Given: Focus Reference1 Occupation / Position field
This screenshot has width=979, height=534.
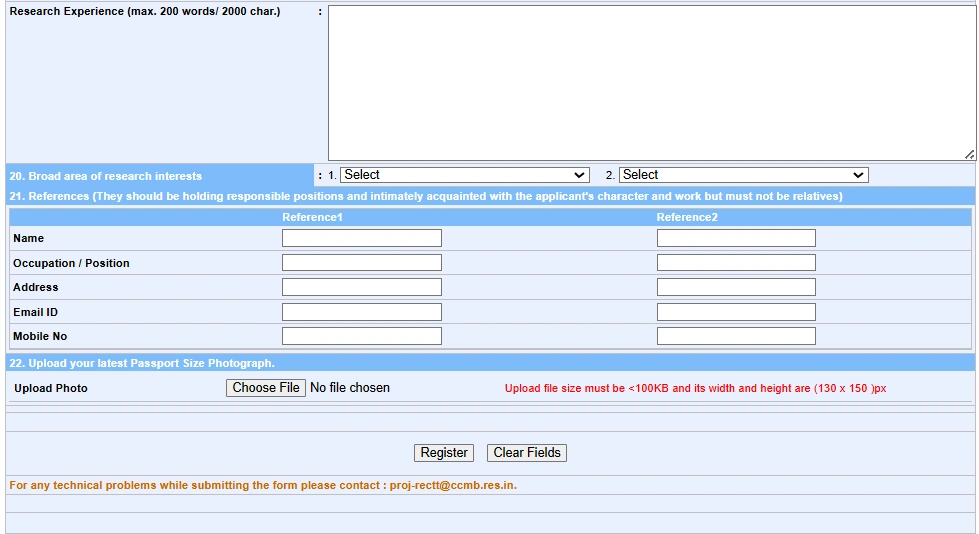Looking at the screenshot, I should [x=361, y=263].
